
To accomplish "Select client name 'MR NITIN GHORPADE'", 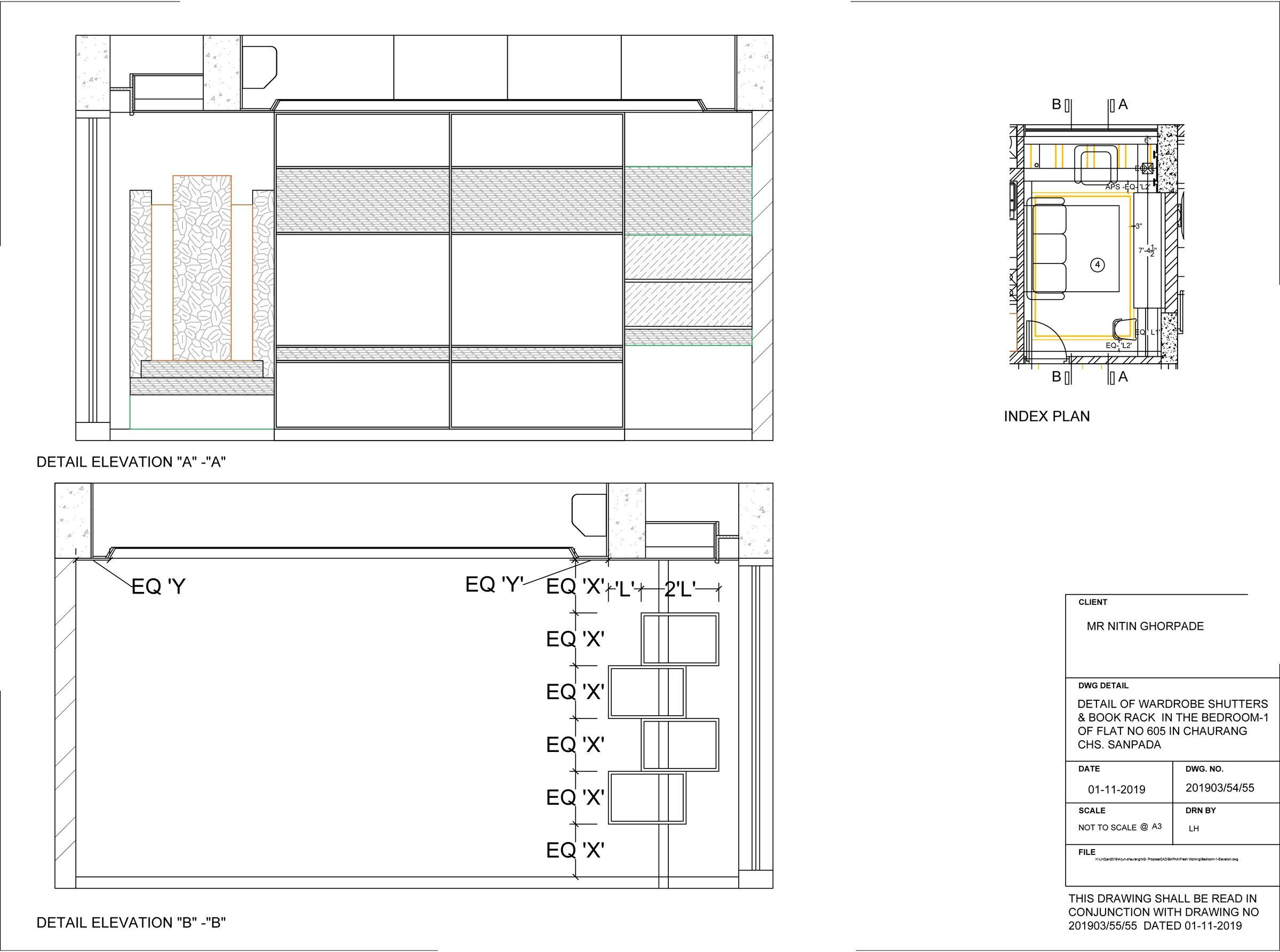I will [1145, 626].
